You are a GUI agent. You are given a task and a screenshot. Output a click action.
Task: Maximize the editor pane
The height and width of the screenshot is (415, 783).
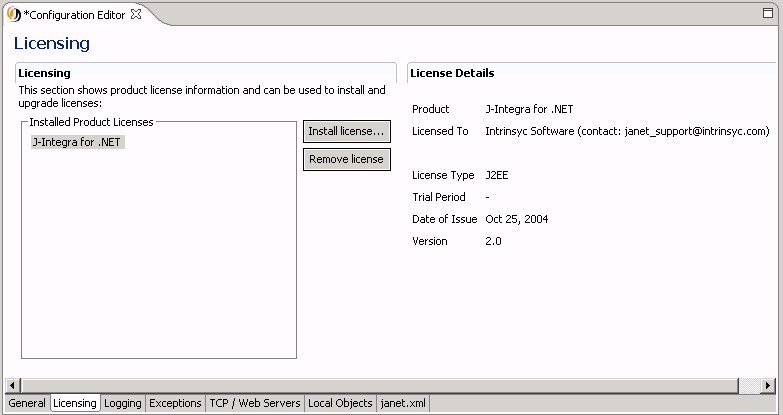coord(768,13)
